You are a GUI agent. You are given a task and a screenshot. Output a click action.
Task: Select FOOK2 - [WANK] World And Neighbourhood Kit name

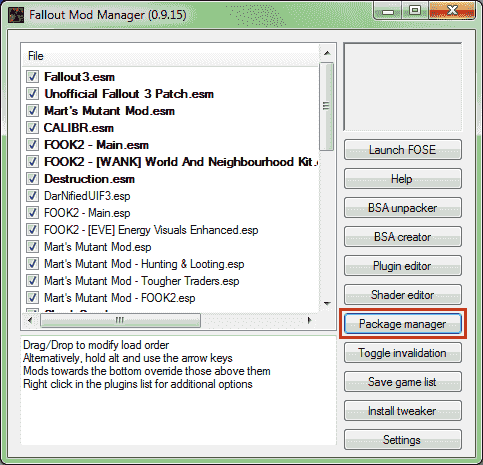(181, 162)
